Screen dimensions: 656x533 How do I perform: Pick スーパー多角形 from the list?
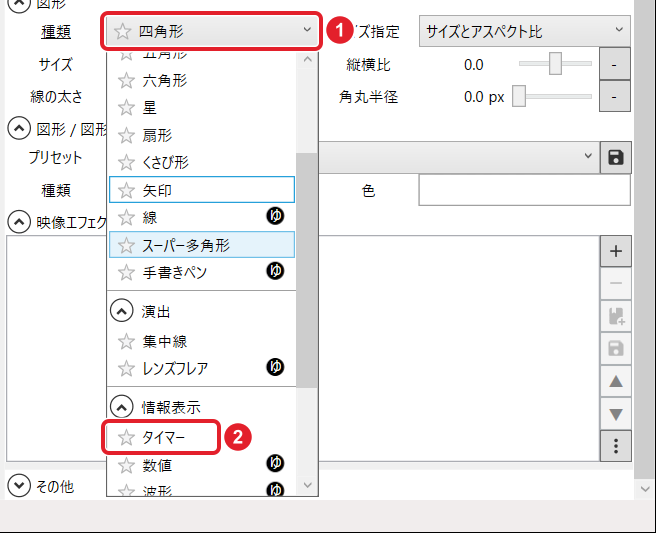point(202,245)
